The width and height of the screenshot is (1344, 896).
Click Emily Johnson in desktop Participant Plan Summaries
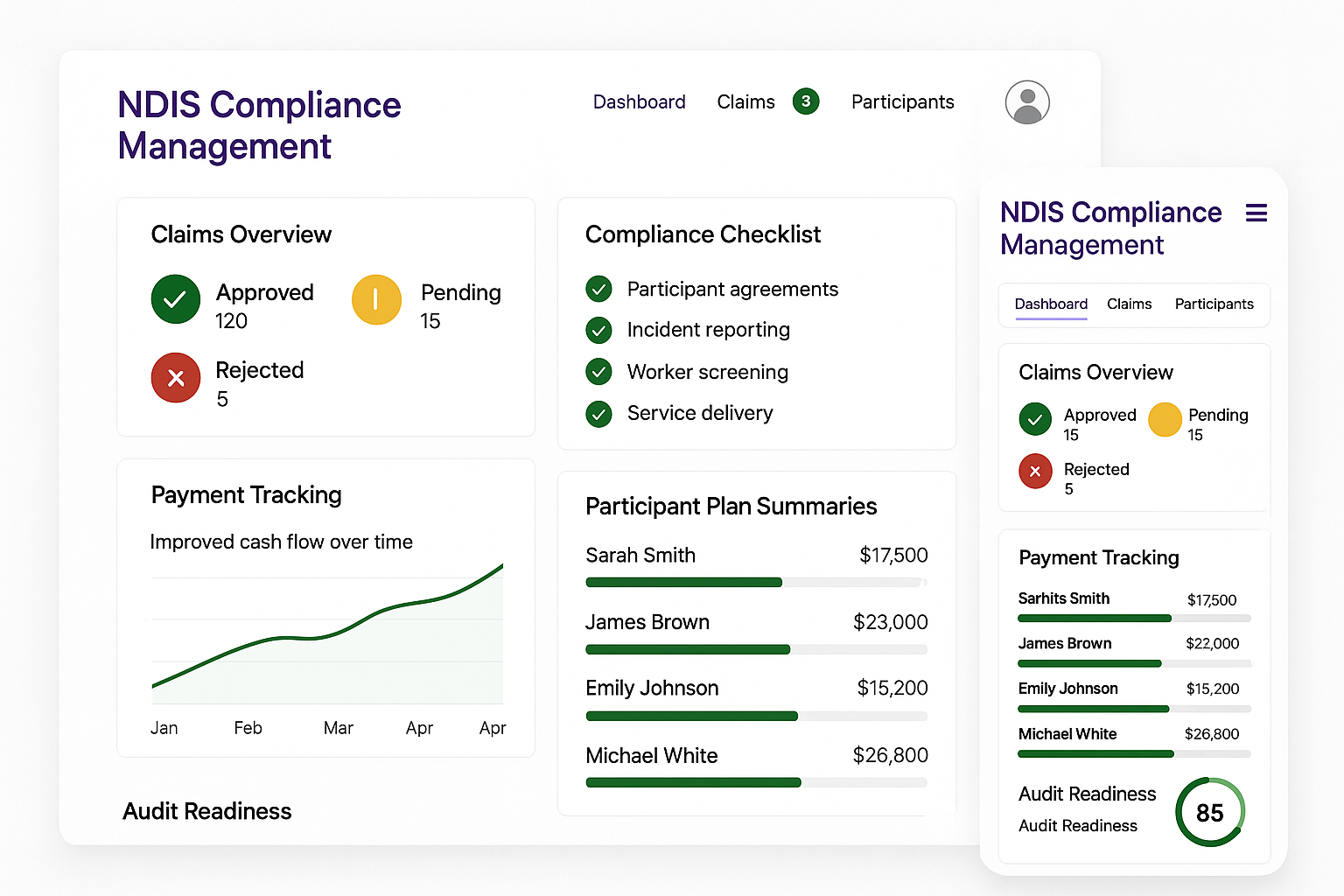652,689
